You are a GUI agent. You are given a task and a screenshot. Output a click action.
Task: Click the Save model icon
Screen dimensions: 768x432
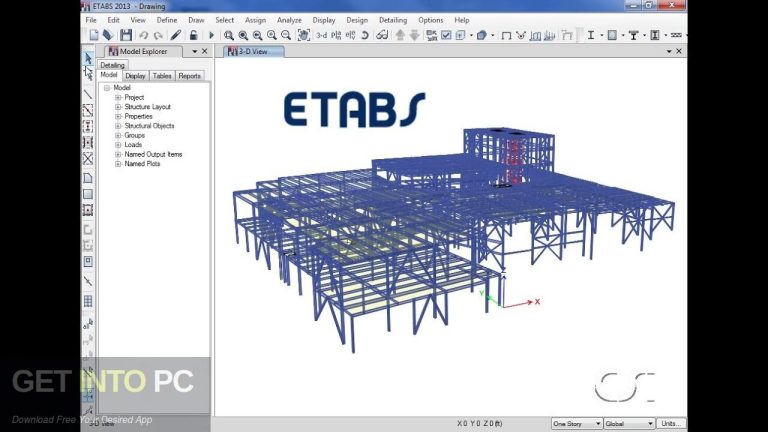pyautogui.click(x=126, y=35)
